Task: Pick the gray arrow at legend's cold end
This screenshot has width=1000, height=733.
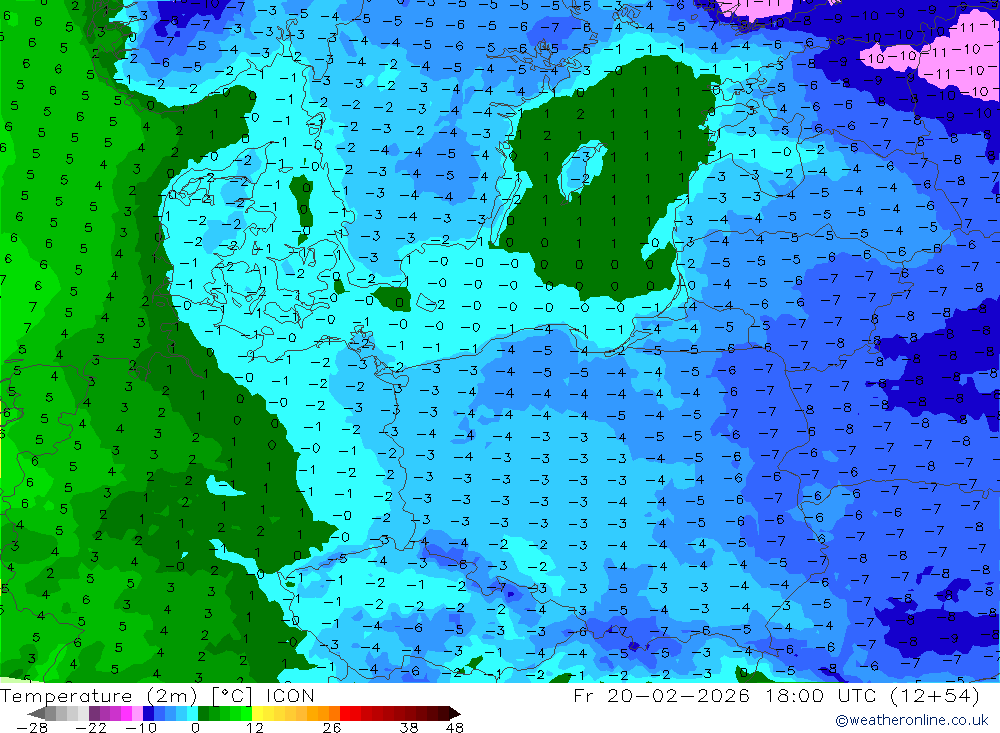Action: click(x=36, y=713)
